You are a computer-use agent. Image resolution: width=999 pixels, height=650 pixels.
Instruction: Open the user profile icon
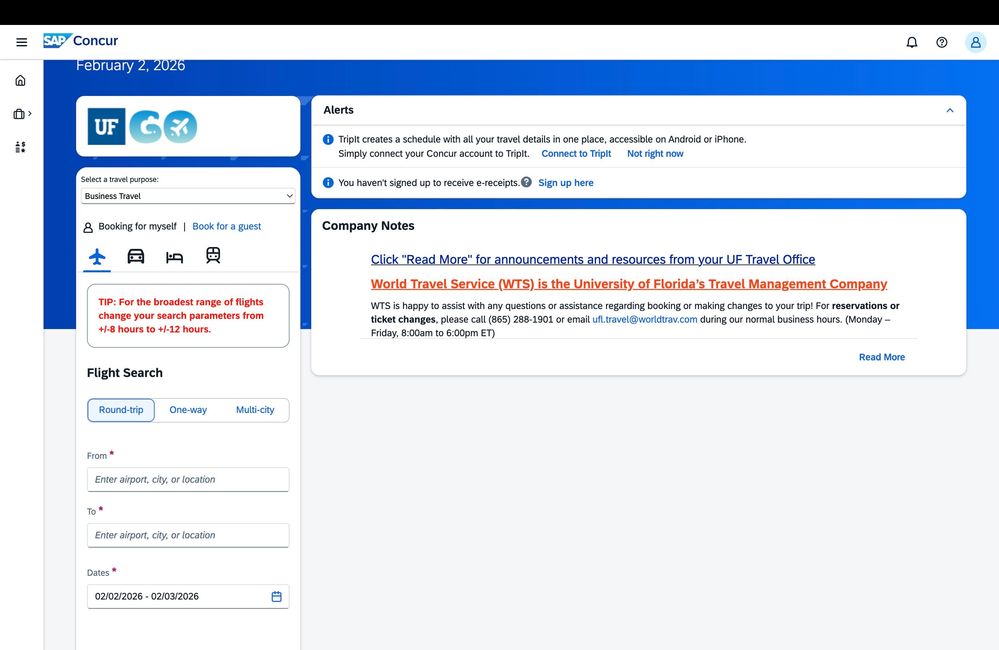click(975, 42)
